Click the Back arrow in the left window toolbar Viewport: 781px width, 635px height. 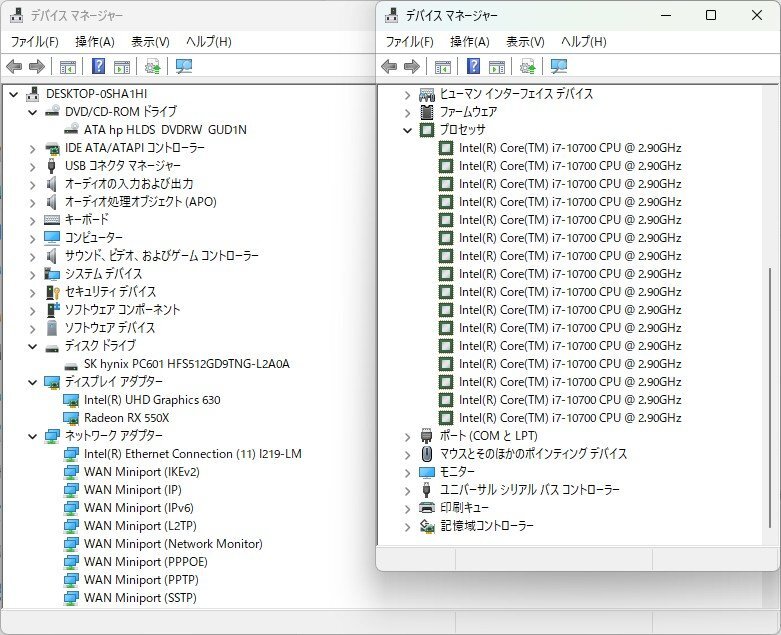[14, 67]
